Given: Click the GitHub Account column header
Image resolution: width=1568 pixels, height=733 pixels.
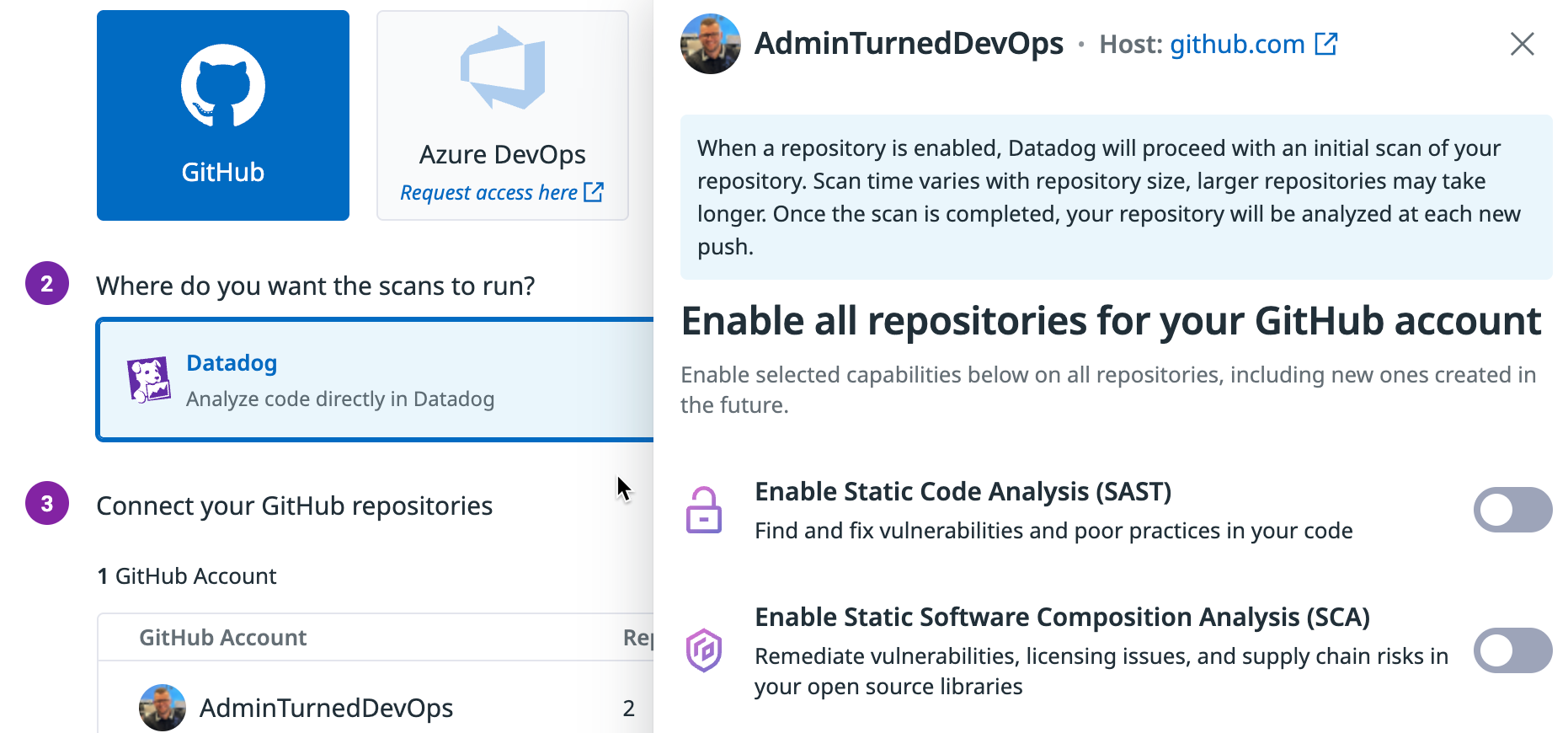Looking at the screenshot, I should click(222, 638).
